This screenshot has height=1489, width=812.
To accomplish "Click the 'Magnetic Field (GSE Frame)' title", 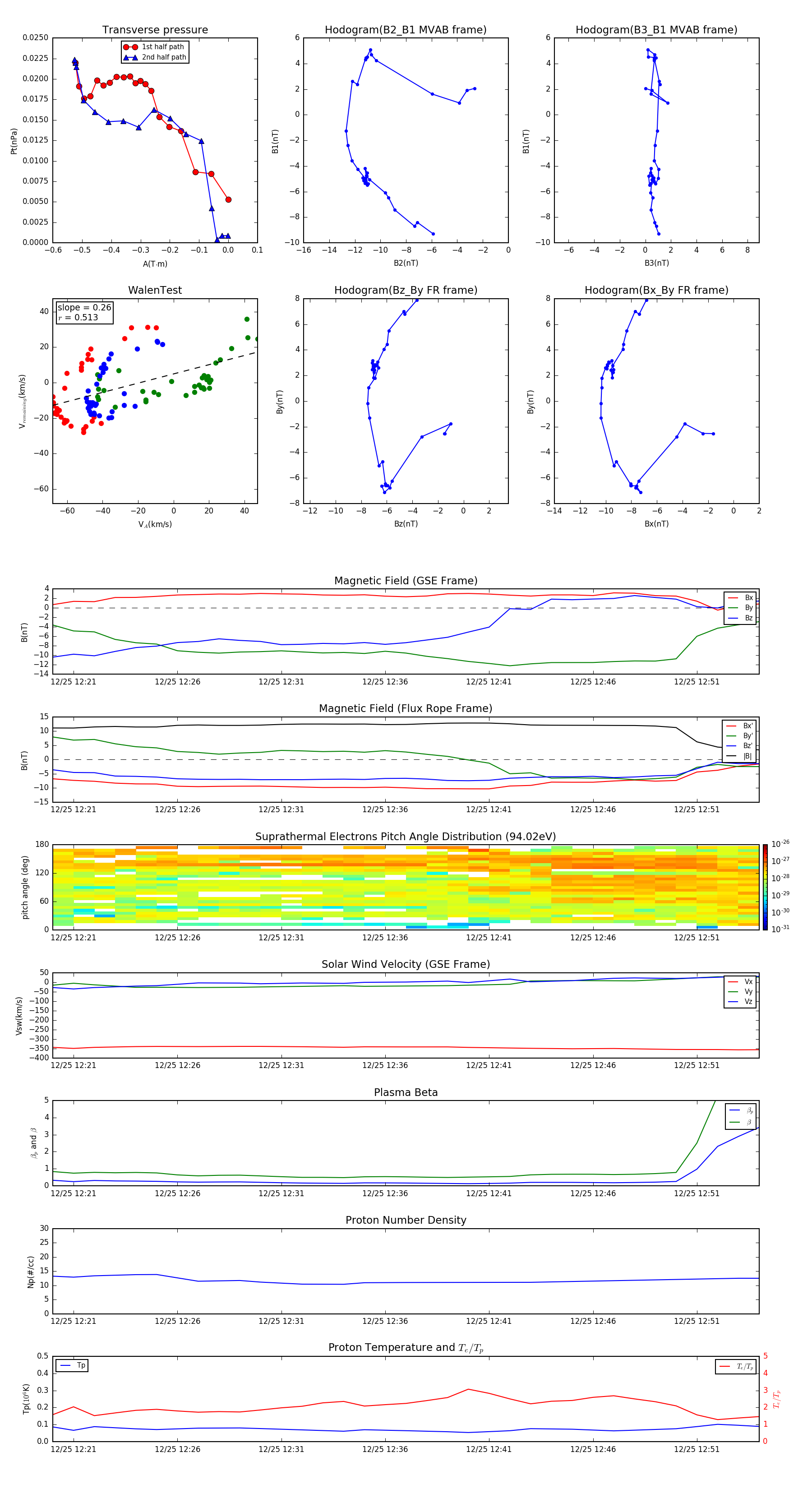I will coord(406,581).
